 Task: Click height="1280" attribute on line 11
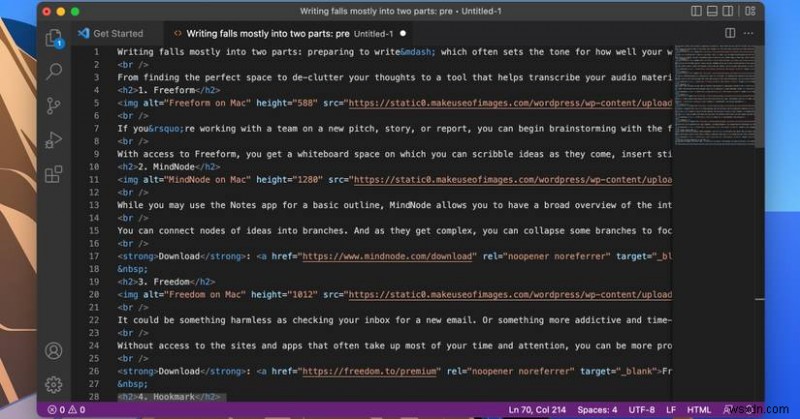289,180
